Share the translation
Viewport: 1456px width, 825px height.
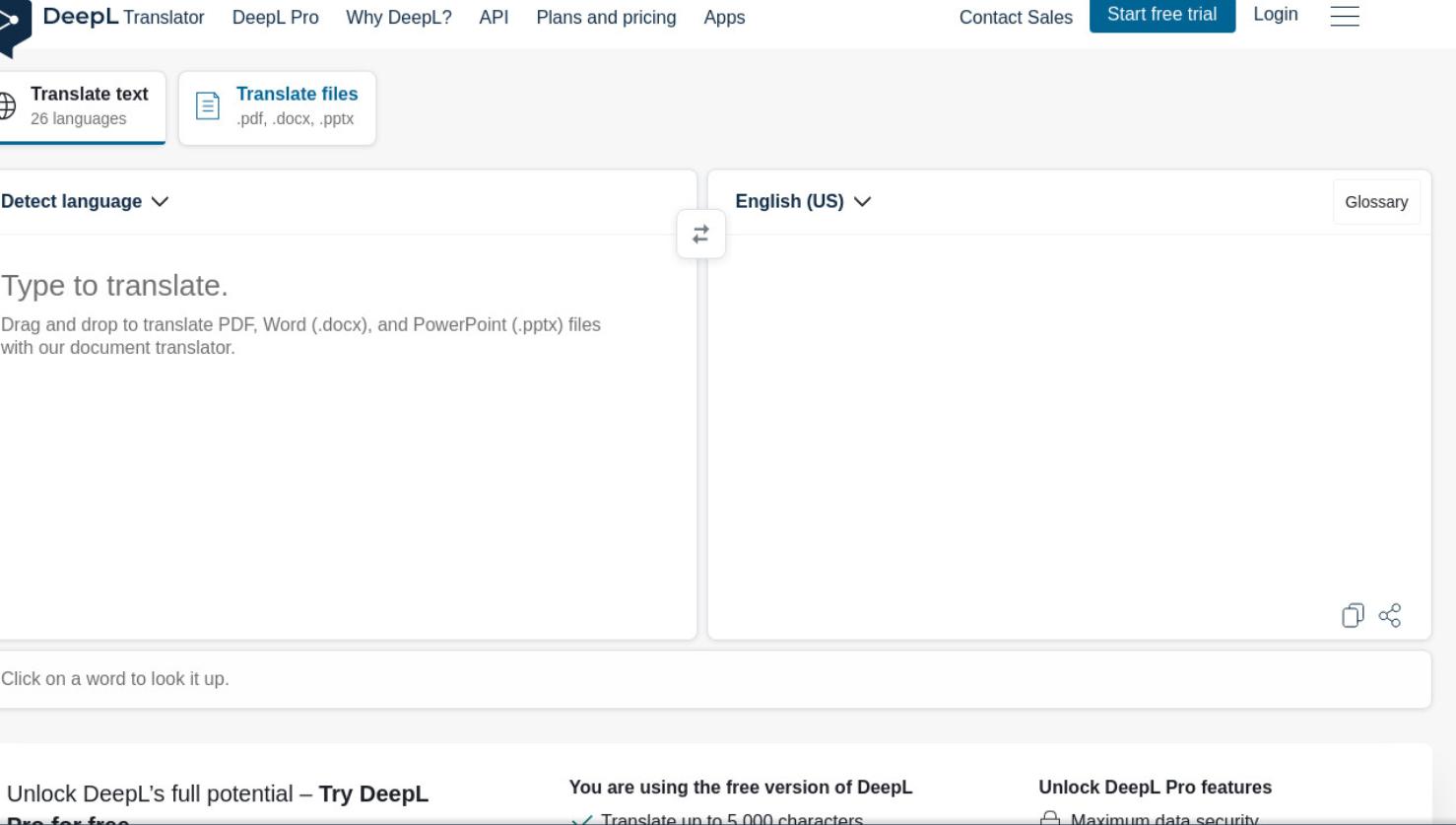(x=1390, y=616)
